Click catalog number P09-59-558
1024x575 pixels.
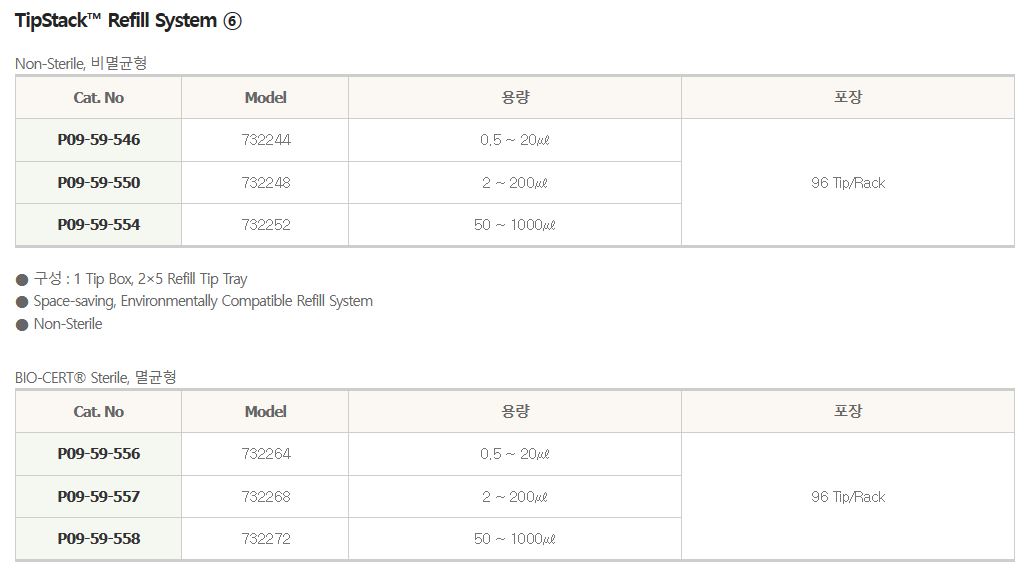tap(99, 539)
